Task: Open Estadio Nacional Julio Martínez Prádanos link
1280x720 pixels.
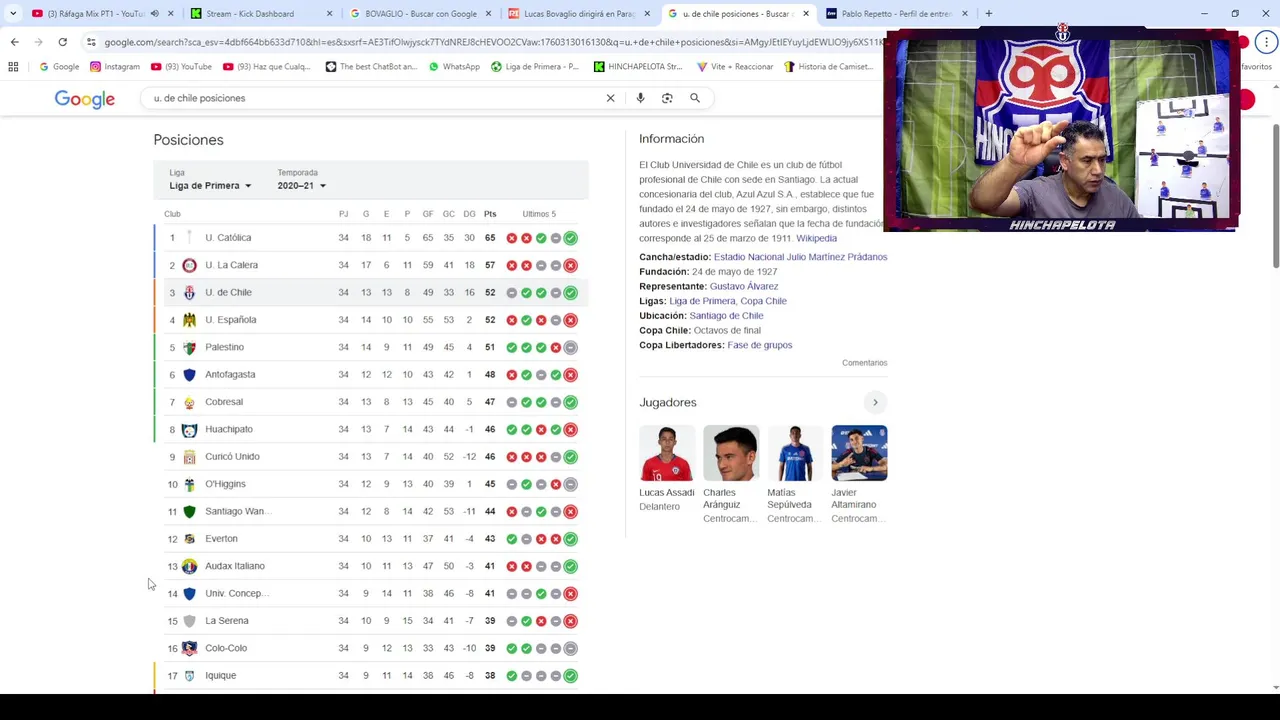Action: coord(800,257)
